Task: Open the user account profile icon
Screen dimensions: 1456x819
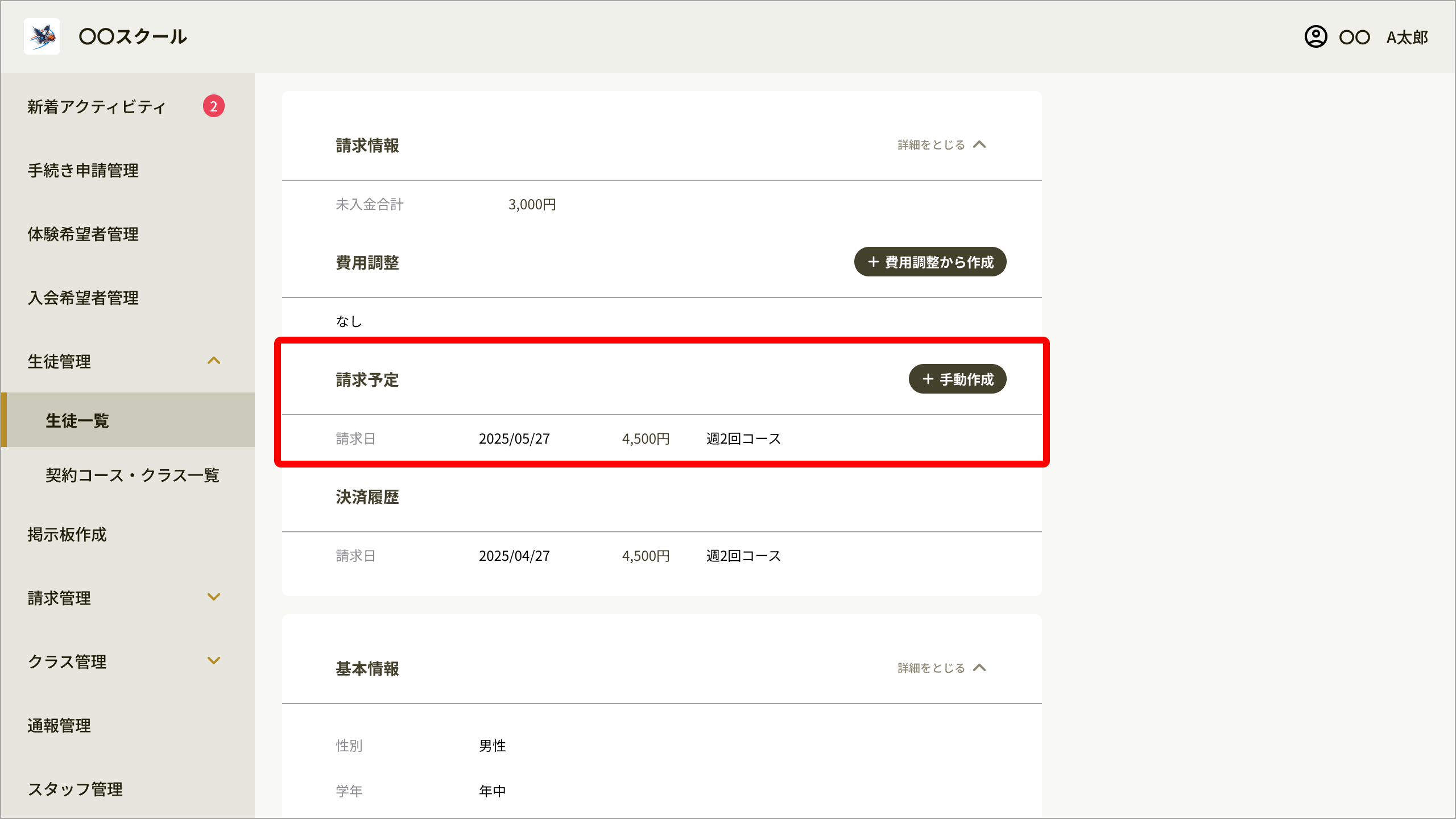Action: click(x=1316, y=37)
